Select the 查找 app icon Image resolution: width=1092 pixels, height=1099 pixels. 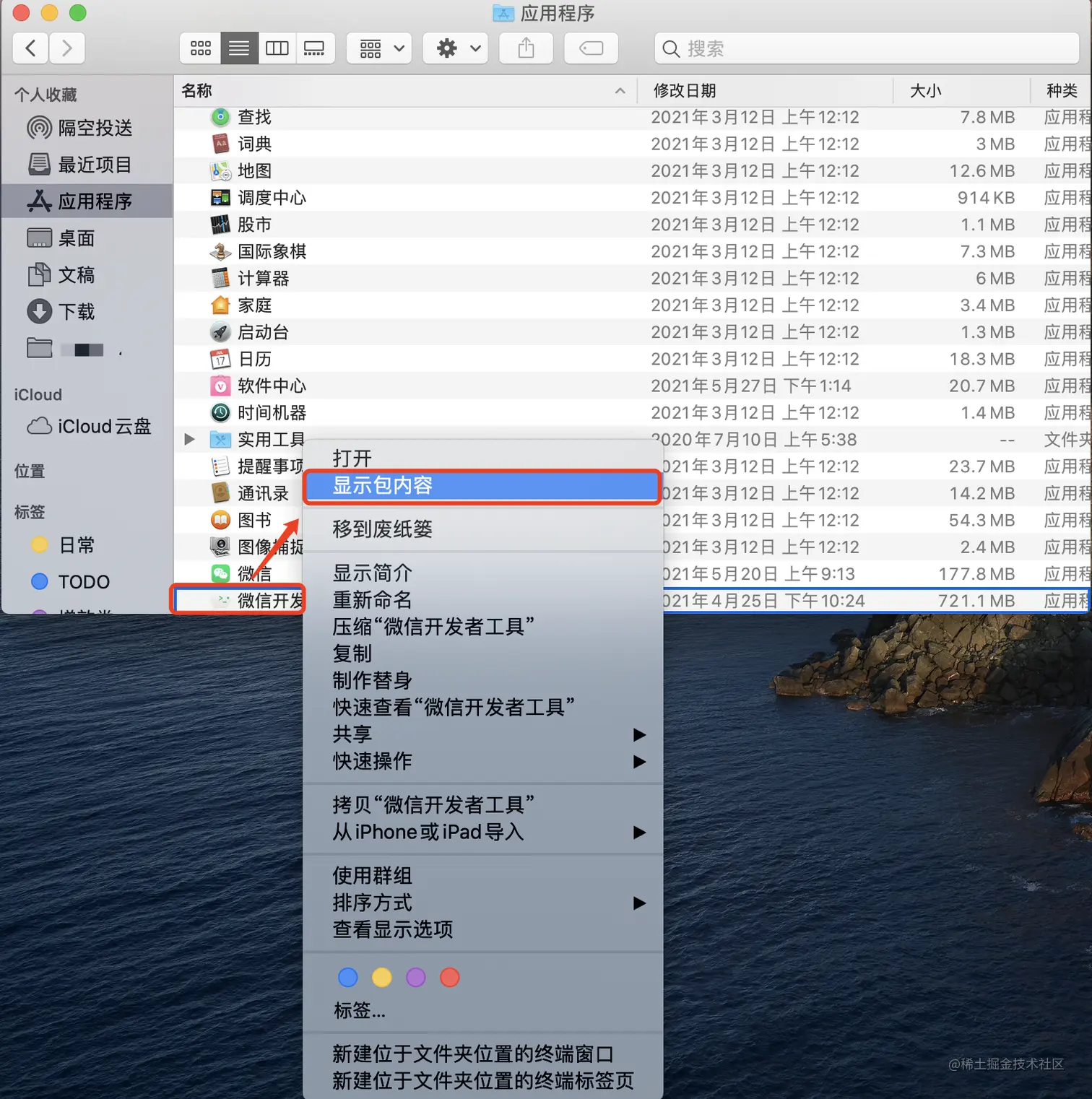coord(220,117)
